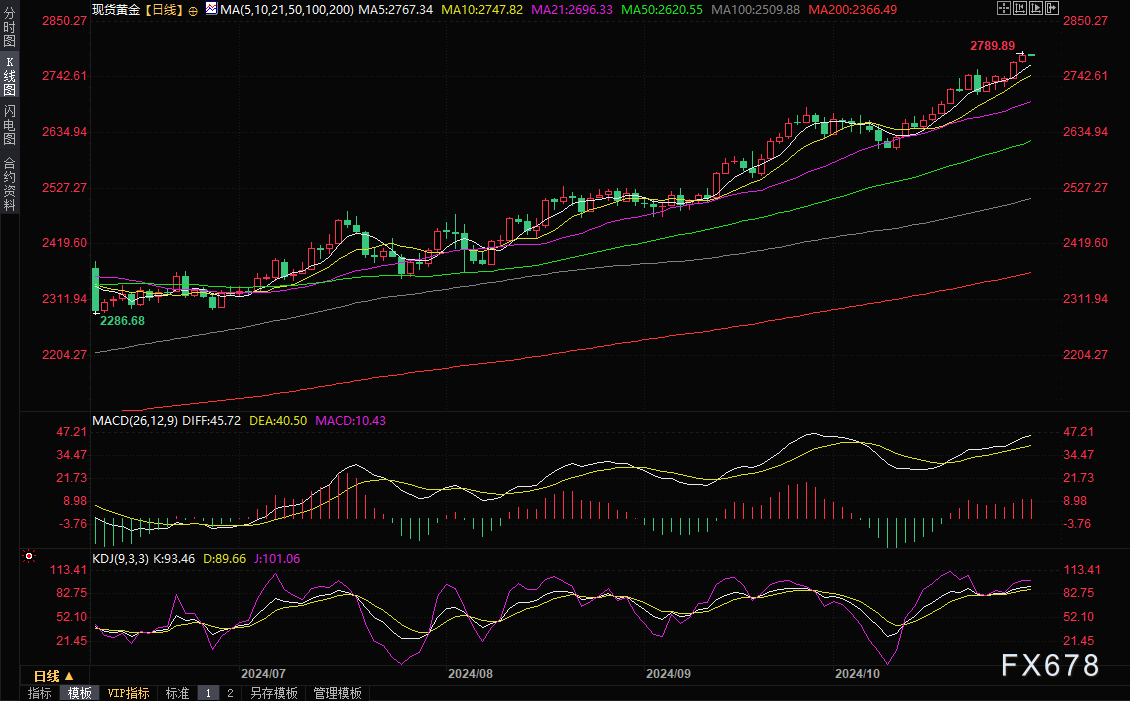Open the 闪电图 sidebar tab
The height and width of the screenshot is (701, 1130).
[9, 125]
